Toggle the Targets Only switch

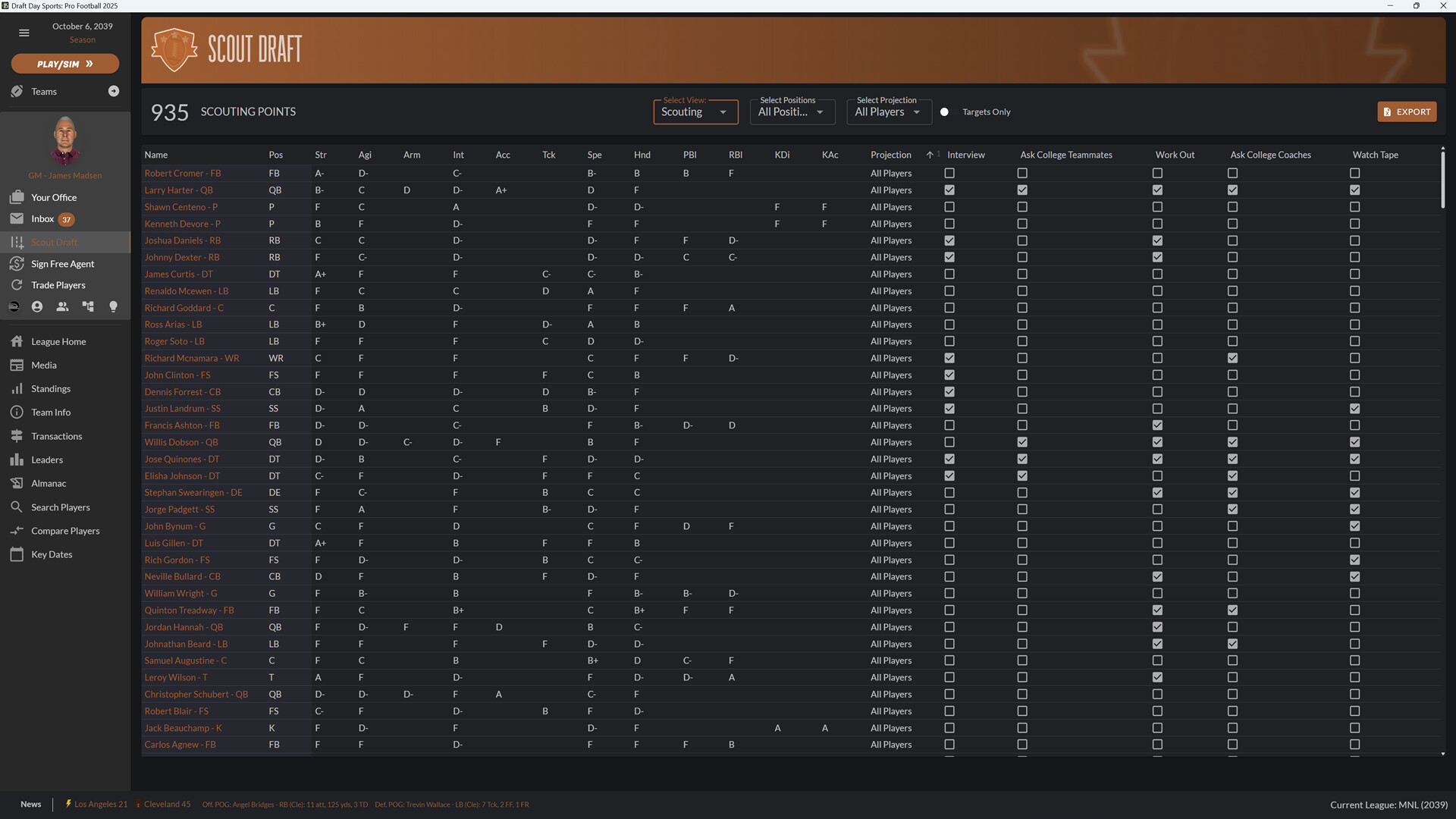click(944, 111)
